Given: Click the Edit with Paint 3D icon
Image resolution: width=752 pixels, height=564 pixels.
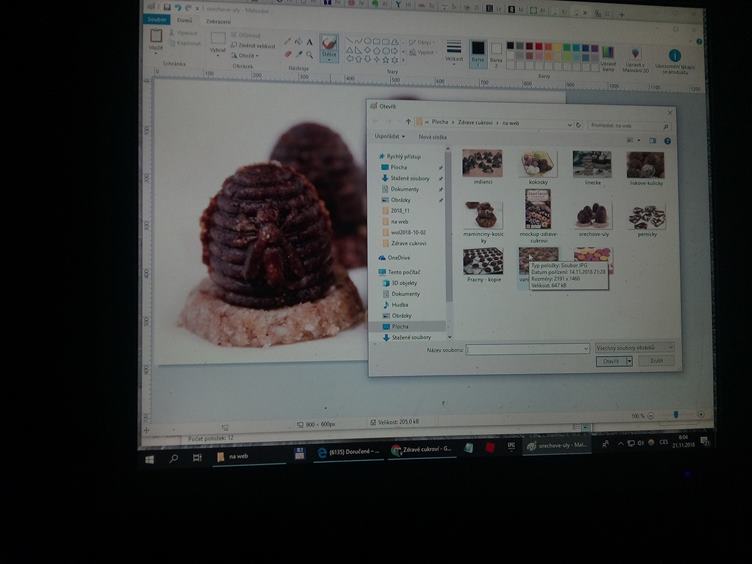Looking at the screenshot, I should 635,53.
